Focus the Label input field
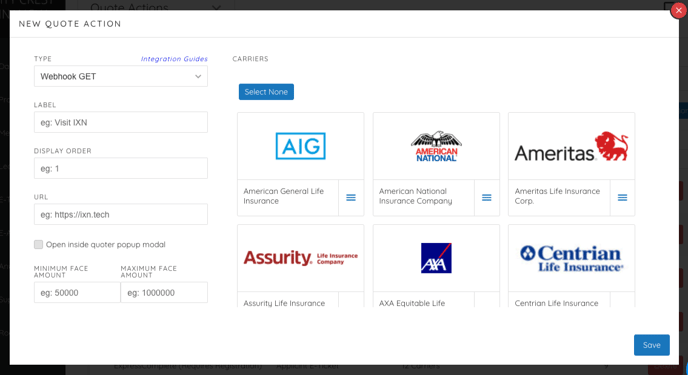The width and height of the screenshot is (688, 375). [x=121, y=122]
